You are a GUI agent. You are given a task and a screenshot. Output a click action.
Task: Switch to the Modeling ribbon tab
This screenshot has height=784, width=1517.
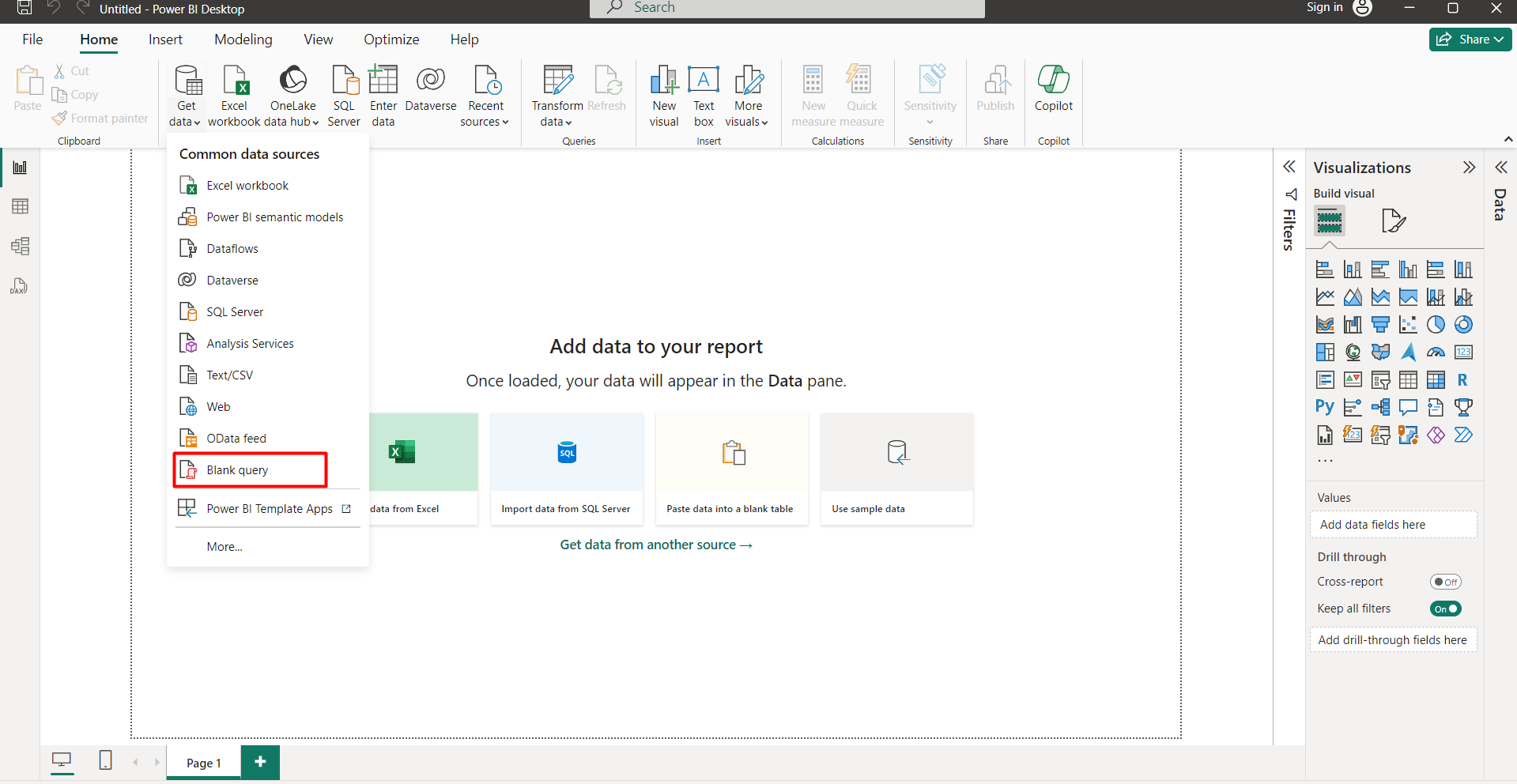pos(243,39)
